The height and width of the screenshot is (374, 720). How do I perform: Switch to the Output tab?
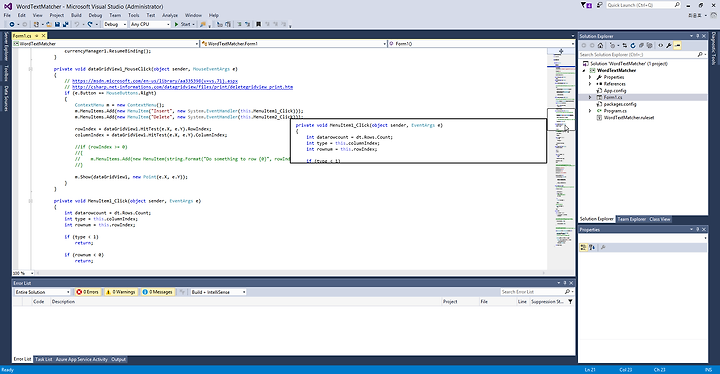pyautogui.click(x=118, y=359)
